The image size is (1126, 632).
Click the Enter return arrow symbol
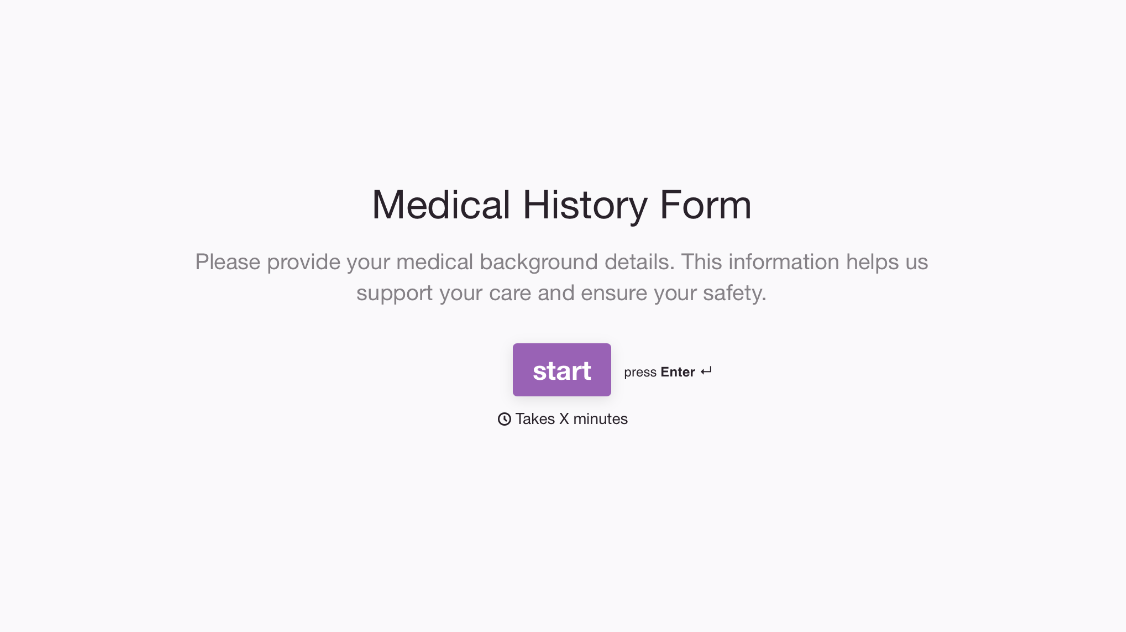(707, 370)
